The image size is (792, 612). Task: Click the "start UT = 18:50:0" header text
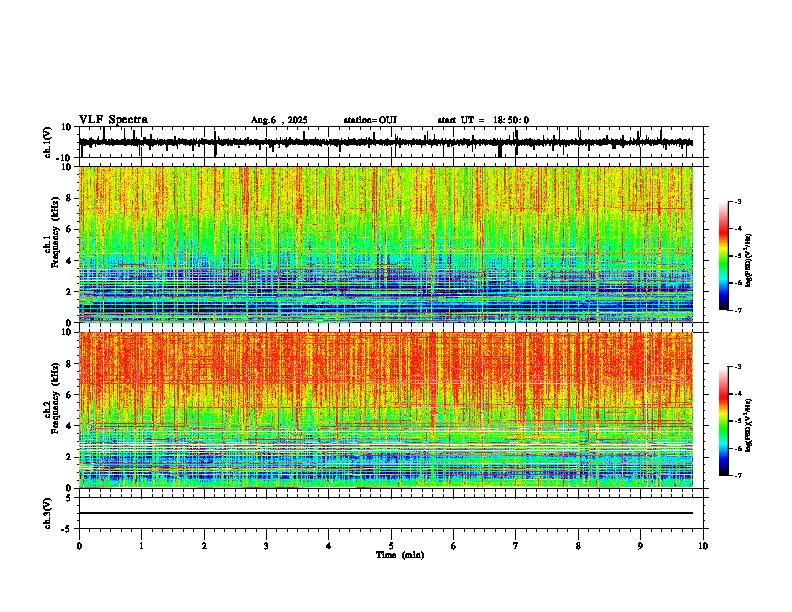(483, 120)
